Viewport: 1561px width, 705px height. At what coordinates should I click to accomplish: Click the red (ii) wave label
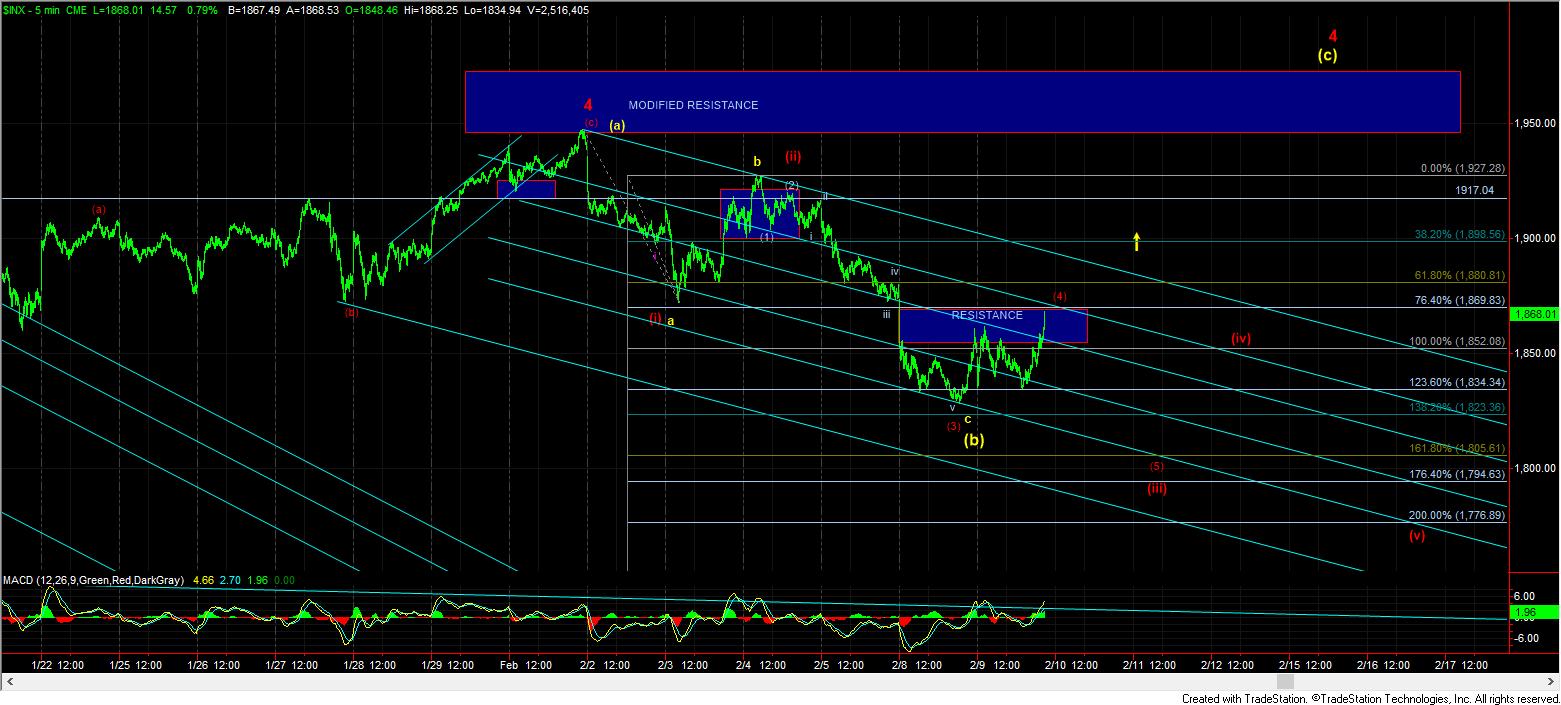tap(793, 156)
